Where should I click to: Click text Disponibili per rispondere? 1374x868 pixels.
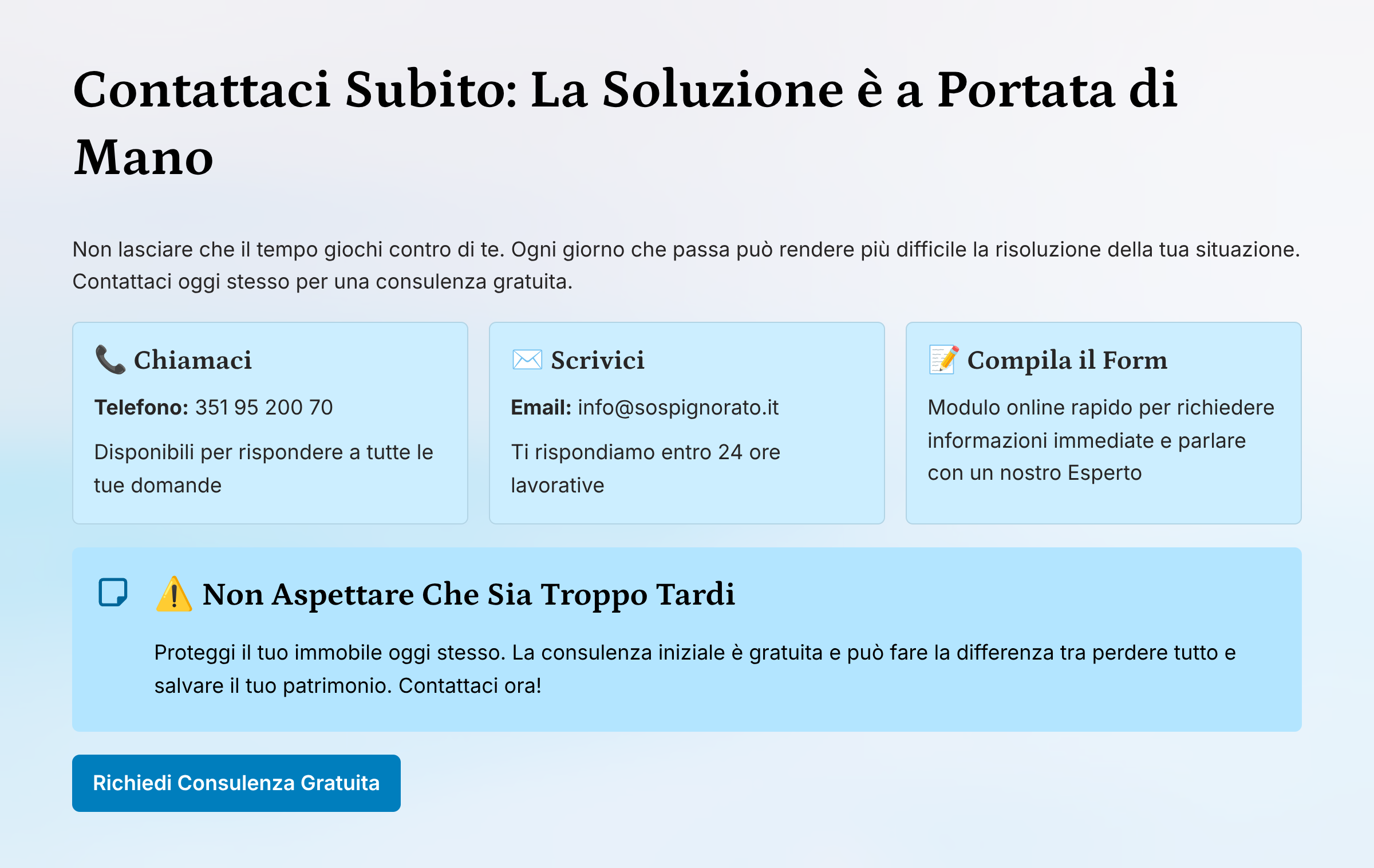click(263, 452)
